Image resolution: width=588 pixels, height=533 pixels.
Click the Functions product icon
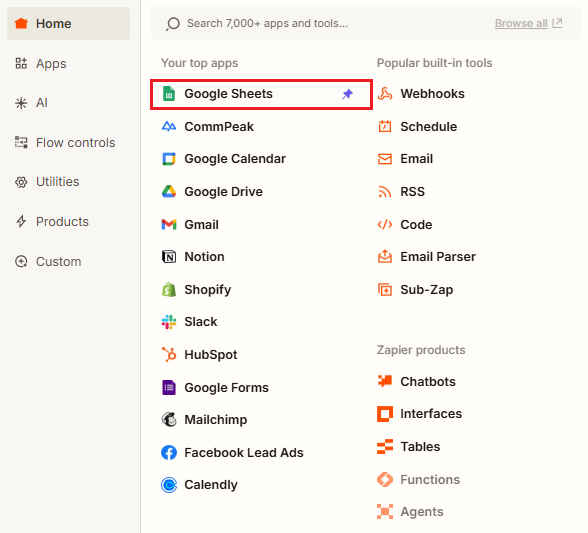click(x=385, y=479)
